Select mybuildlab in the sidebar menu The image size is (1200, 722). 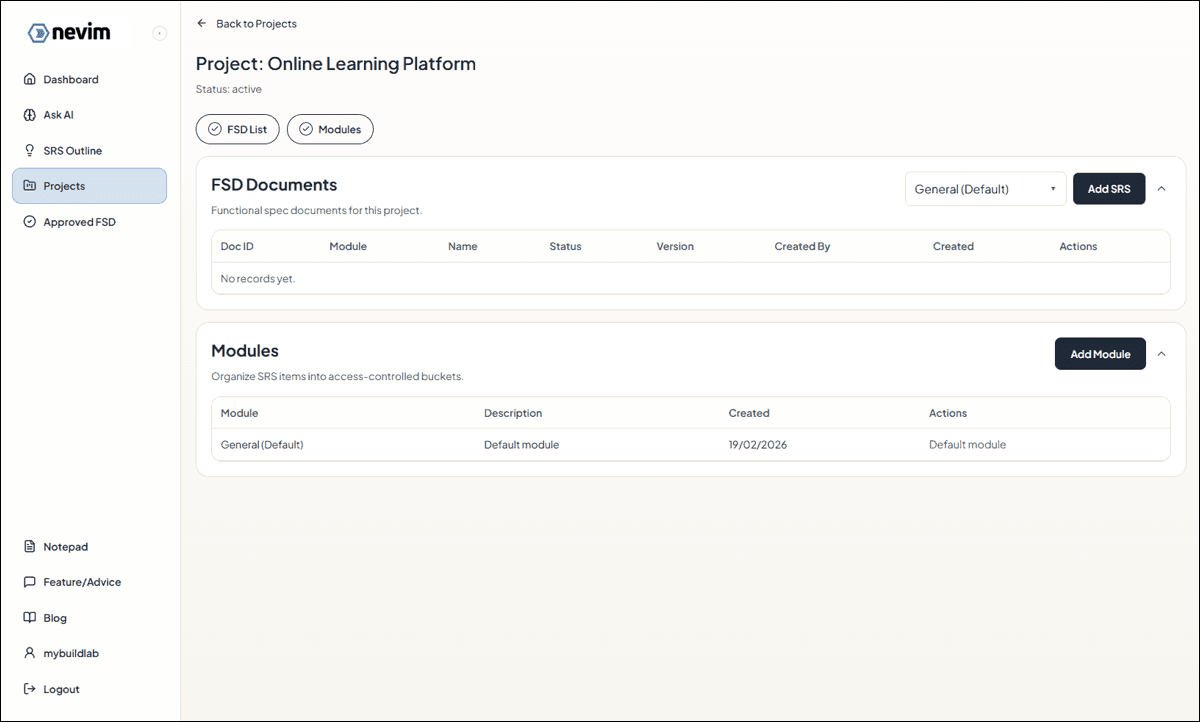29,652
